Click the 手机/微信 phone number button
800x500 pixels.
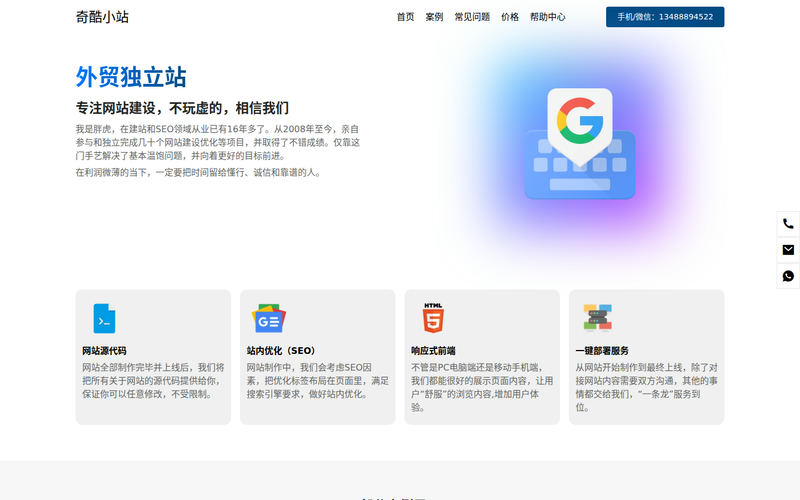665,17
